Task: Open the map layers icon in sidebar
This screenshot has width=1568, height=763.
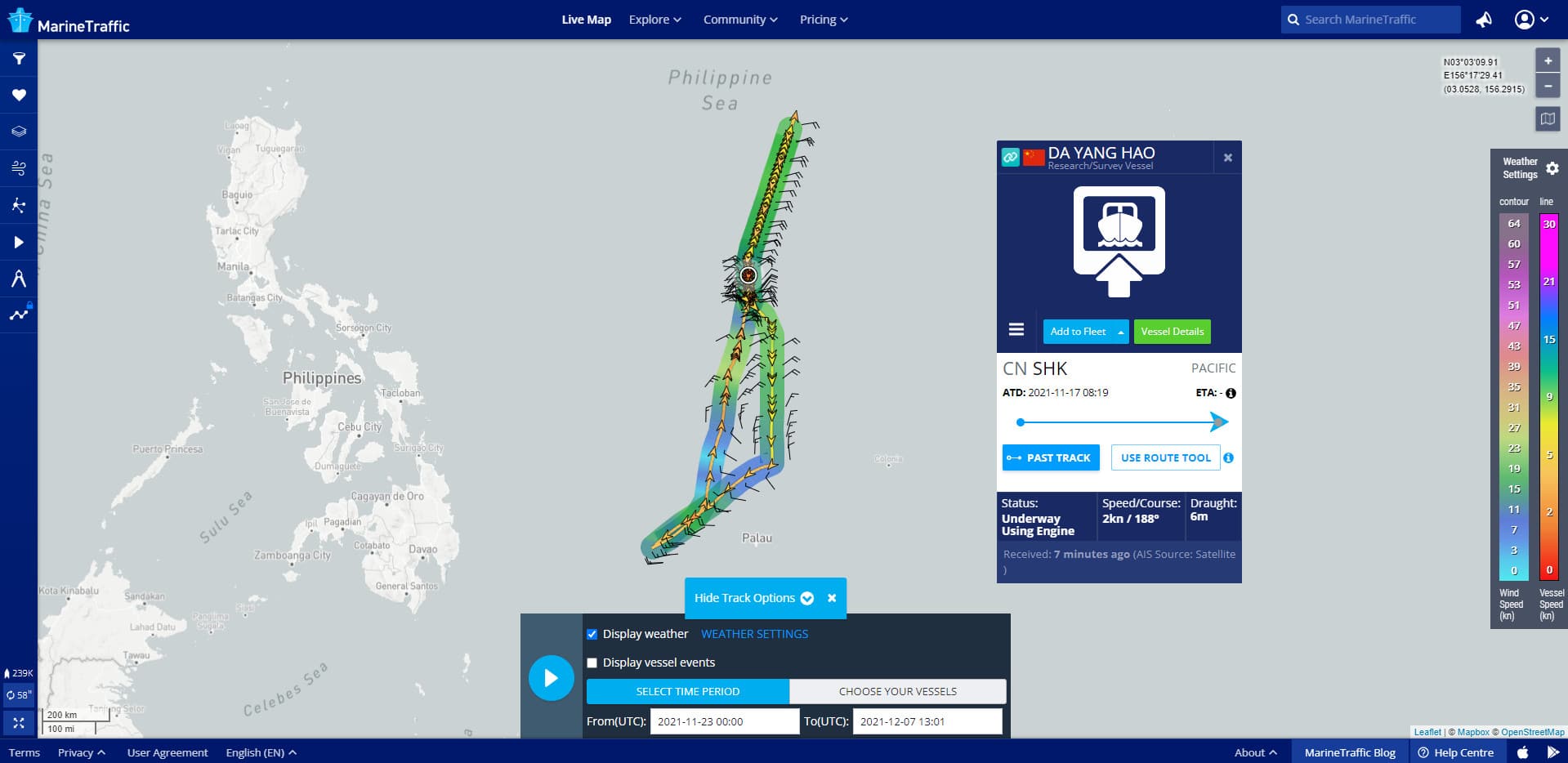Action: coord(19,132)
